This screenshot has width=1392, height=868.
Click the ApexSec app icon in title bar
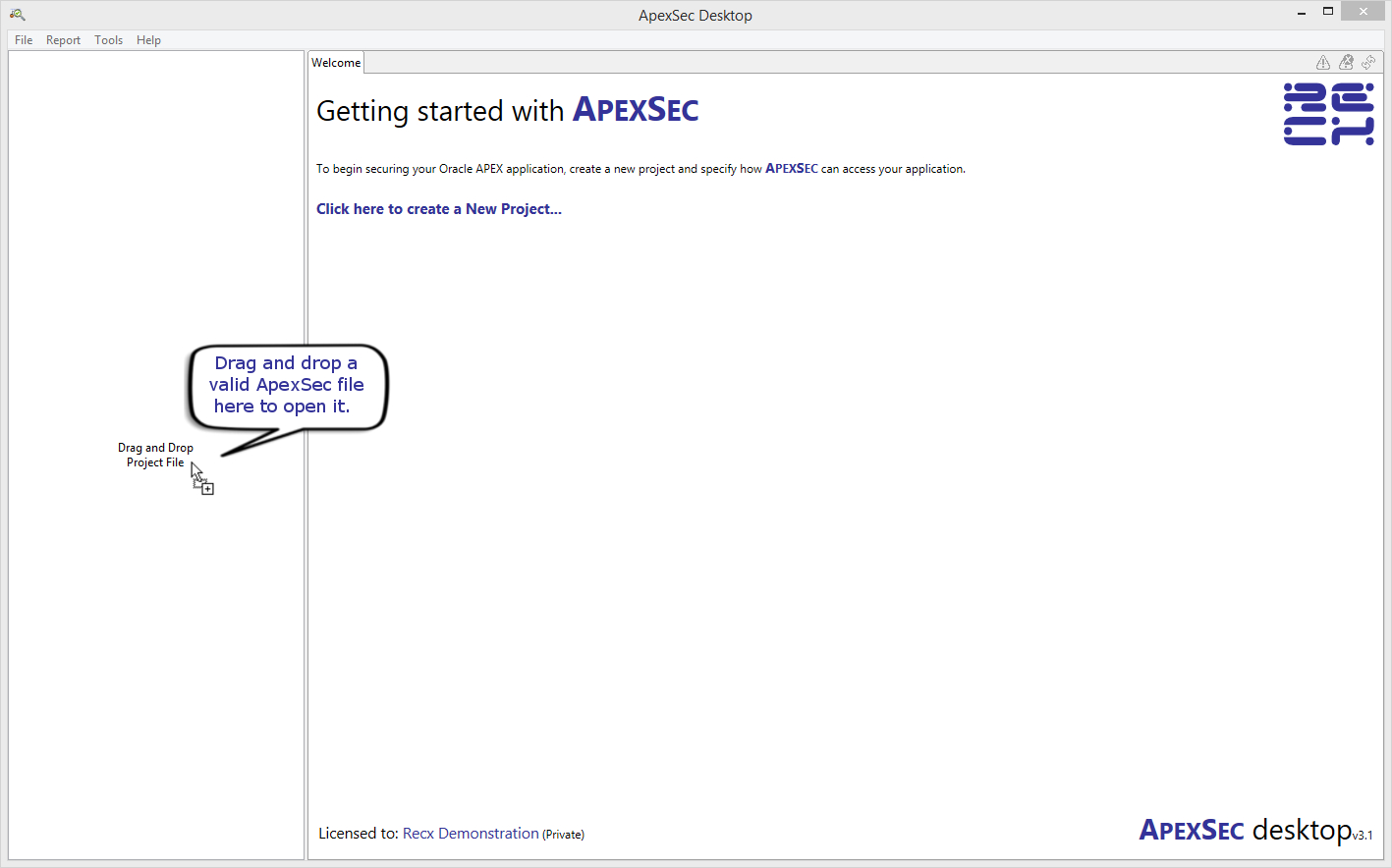[17, 14]
